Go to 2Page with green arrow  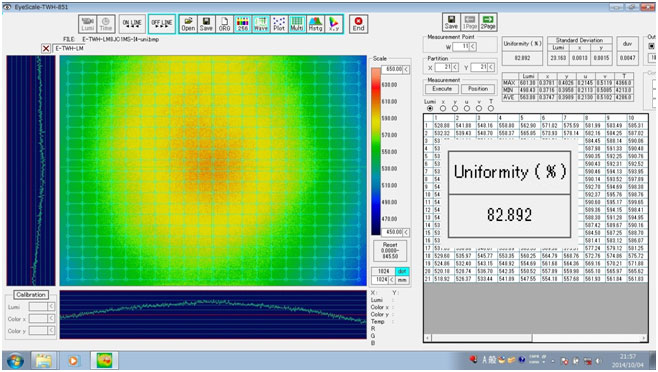(488, 22)
